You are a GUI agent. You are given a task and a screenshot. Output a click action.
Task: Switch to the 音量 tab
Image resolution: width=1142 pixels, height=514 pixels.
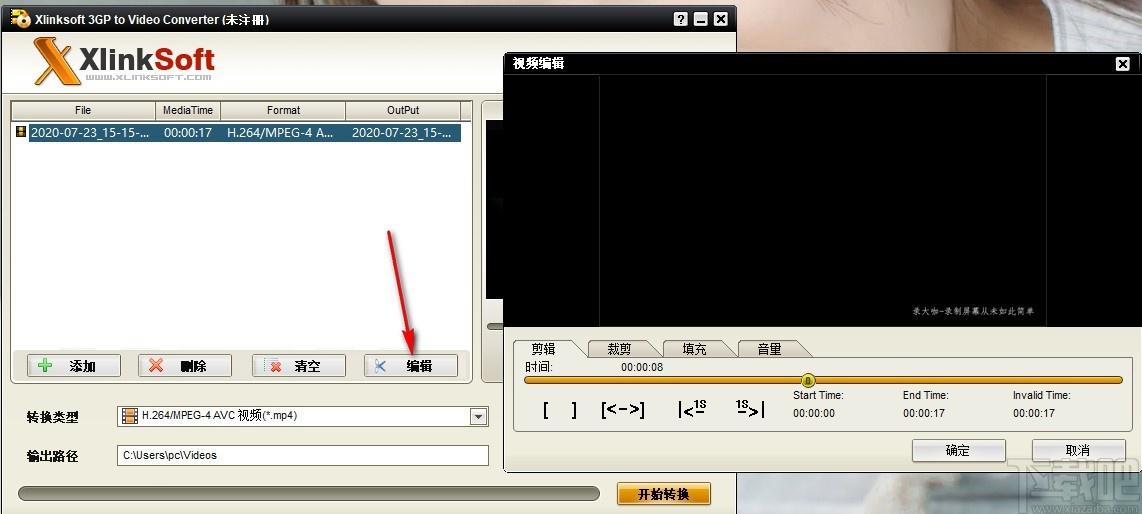[770, 349]
